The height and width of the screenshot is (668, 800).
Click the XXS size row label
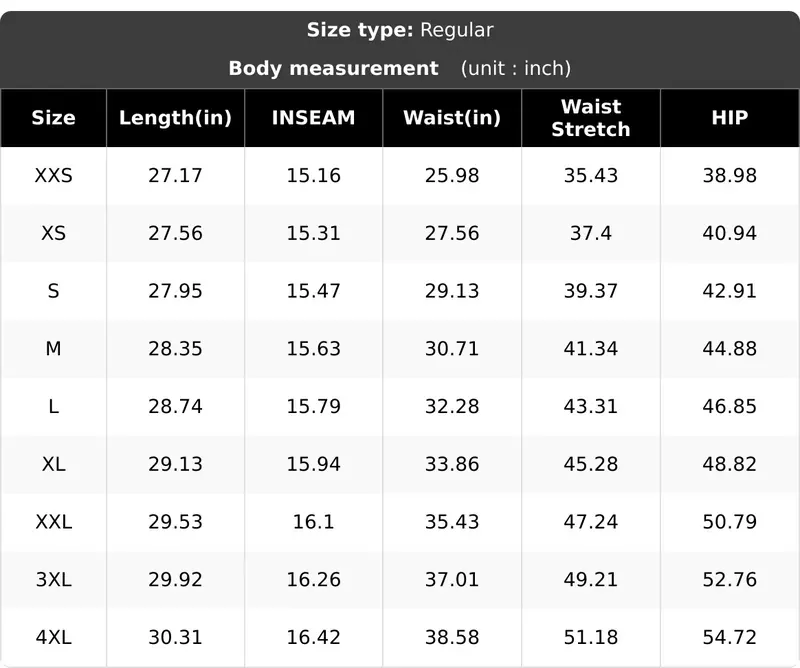coord(54,176)
